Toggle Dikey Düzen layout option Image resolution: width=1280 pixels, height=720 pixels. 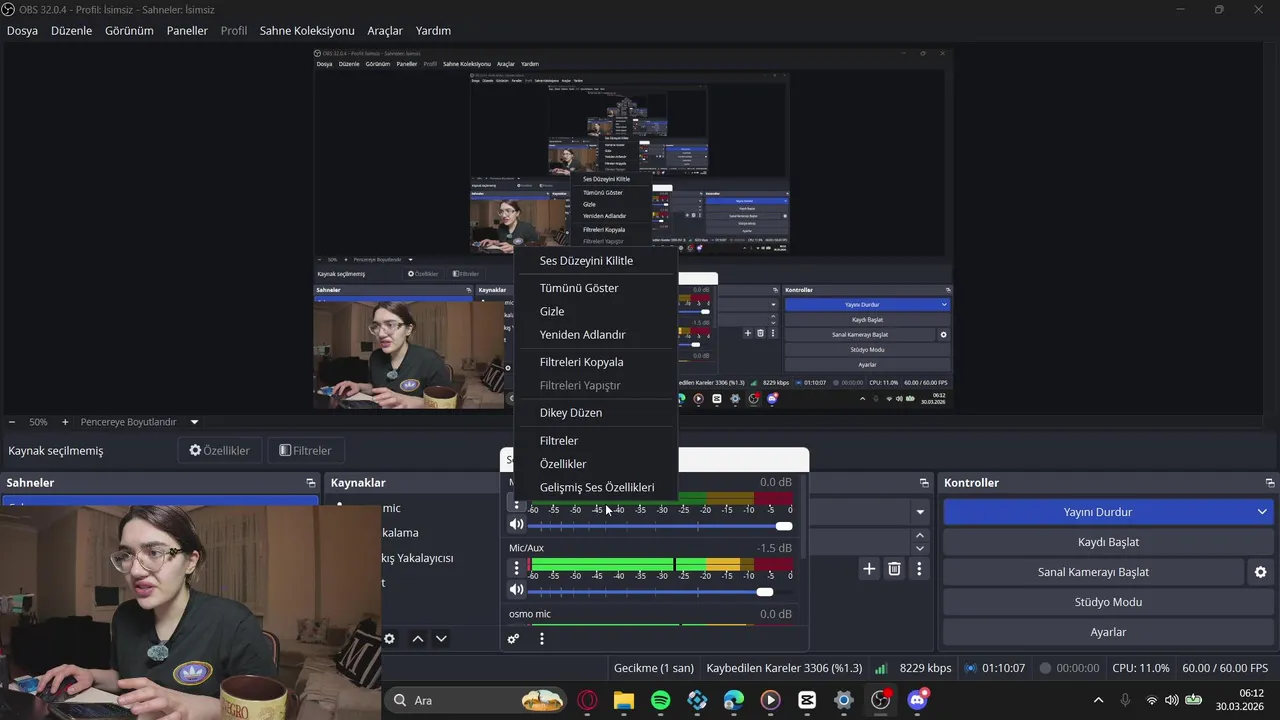pos(571,413)
